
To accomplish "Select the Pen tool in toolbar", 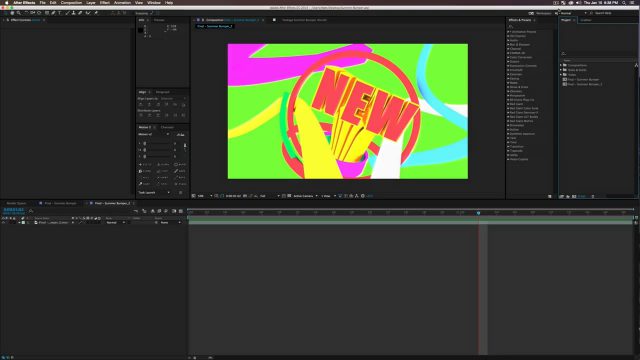I will click(53, 13).
